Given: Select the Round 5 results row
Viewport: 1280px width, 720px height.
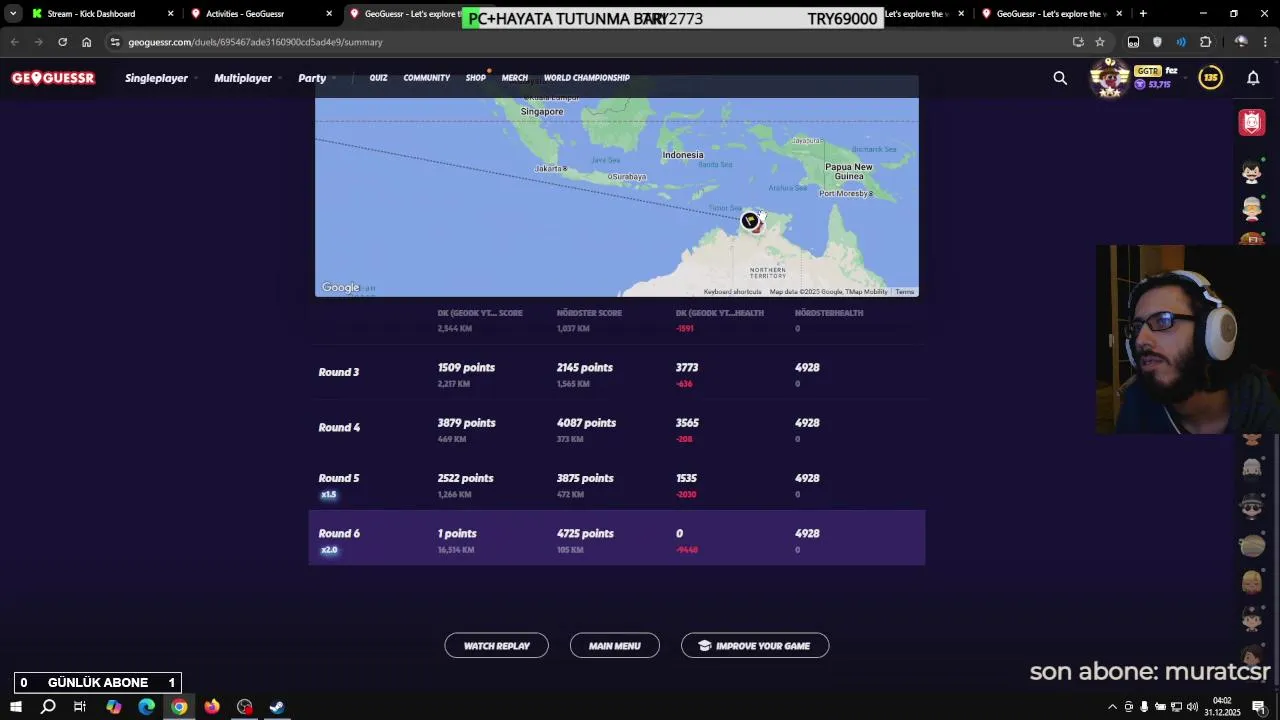Looking at the screenshot, I should coord(617,483).
